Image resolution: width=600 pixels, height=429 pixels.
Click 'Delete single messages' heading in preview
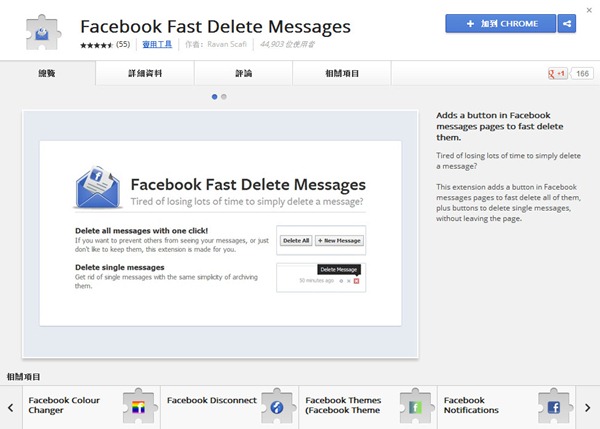[119, 267]
